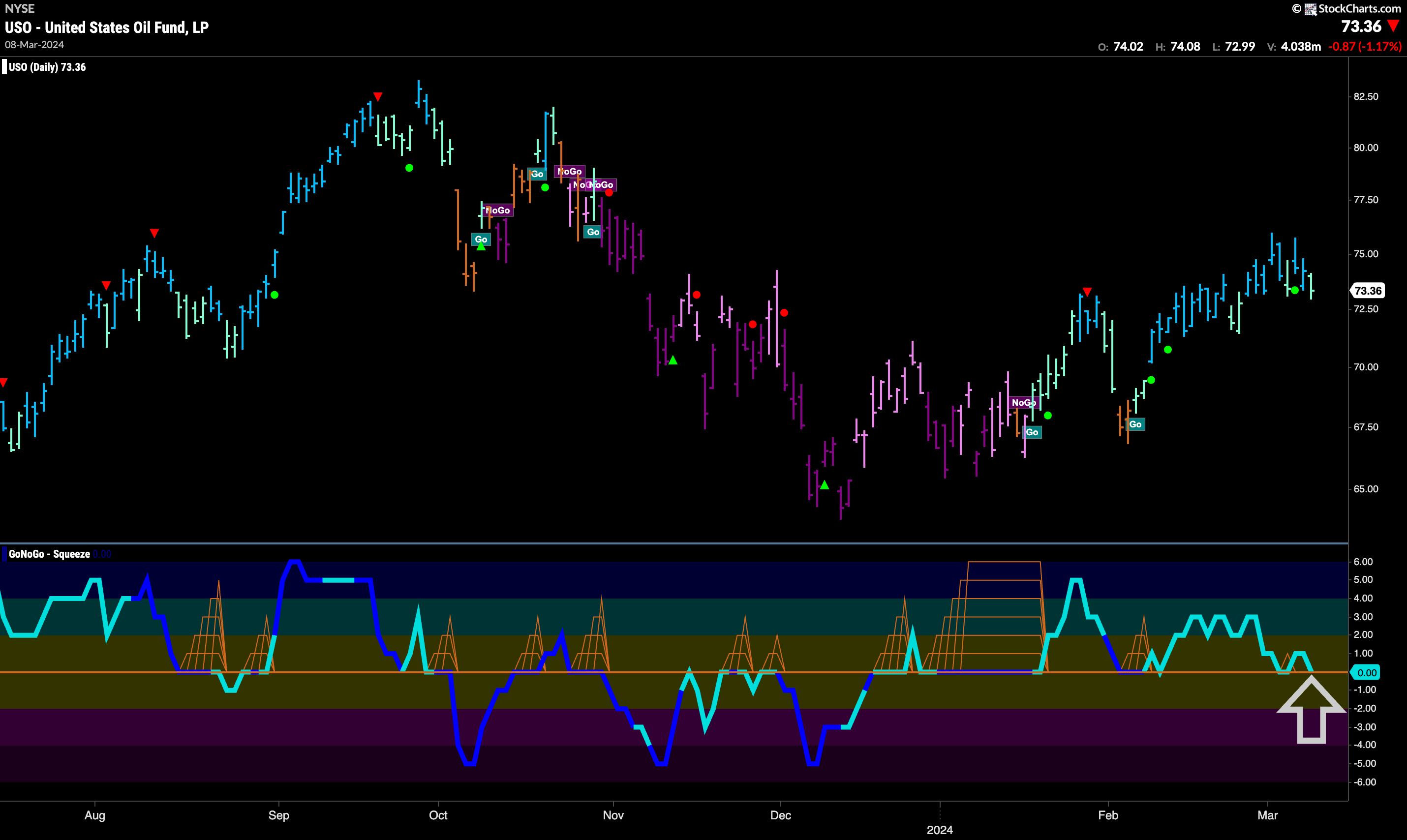This screenshot has width=1407, height=840.
Task: Click the 'USO (Daily) 73.36' legend label
Action: pyautogui.click(x=47, y=67)
